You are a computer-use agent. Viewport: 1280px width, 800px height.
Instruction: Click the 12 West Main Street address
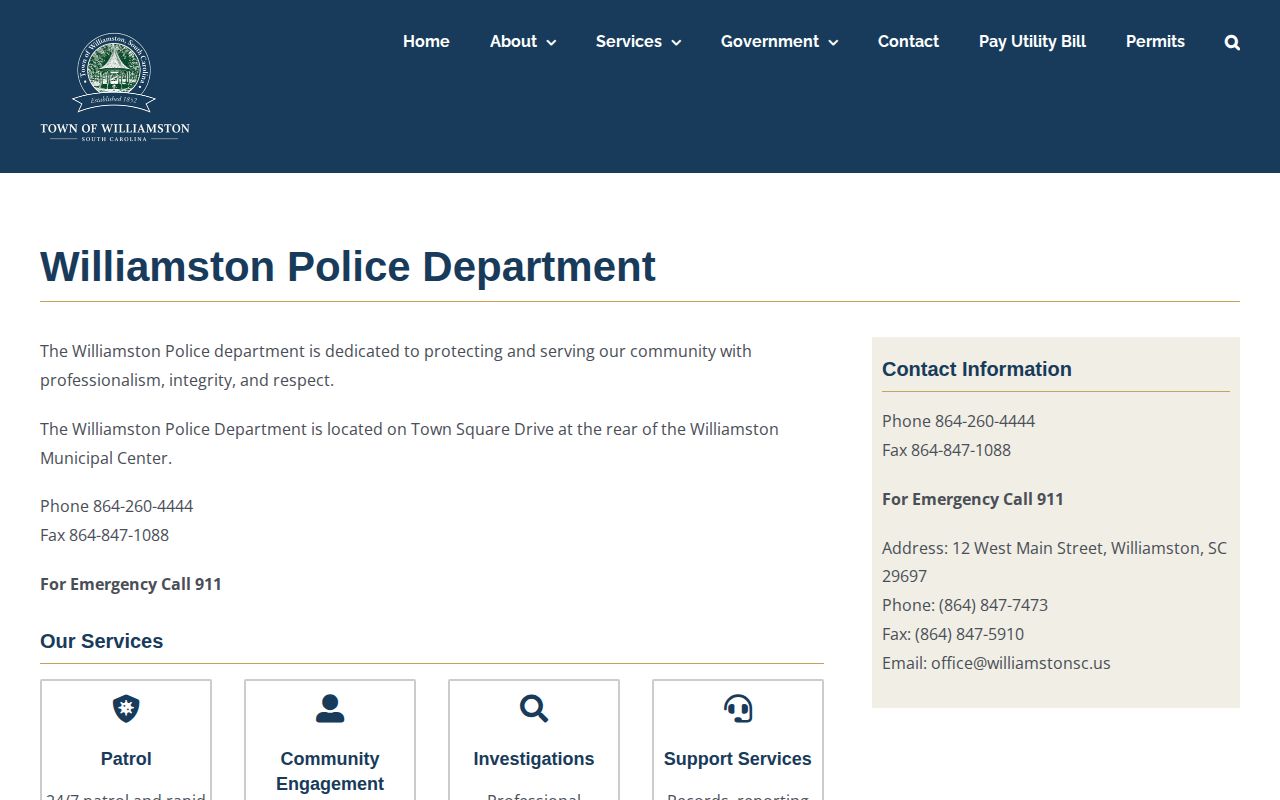tap(1054, 562)
